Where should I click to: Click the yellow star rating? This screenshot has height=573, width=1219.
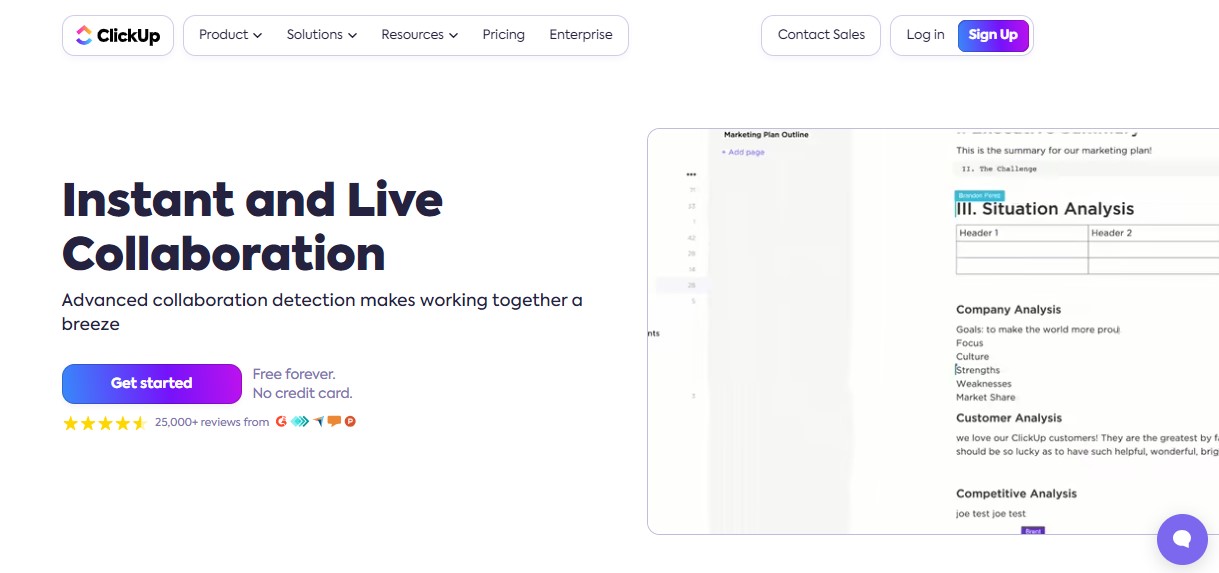pyautogui.click(x=105, y=423)
